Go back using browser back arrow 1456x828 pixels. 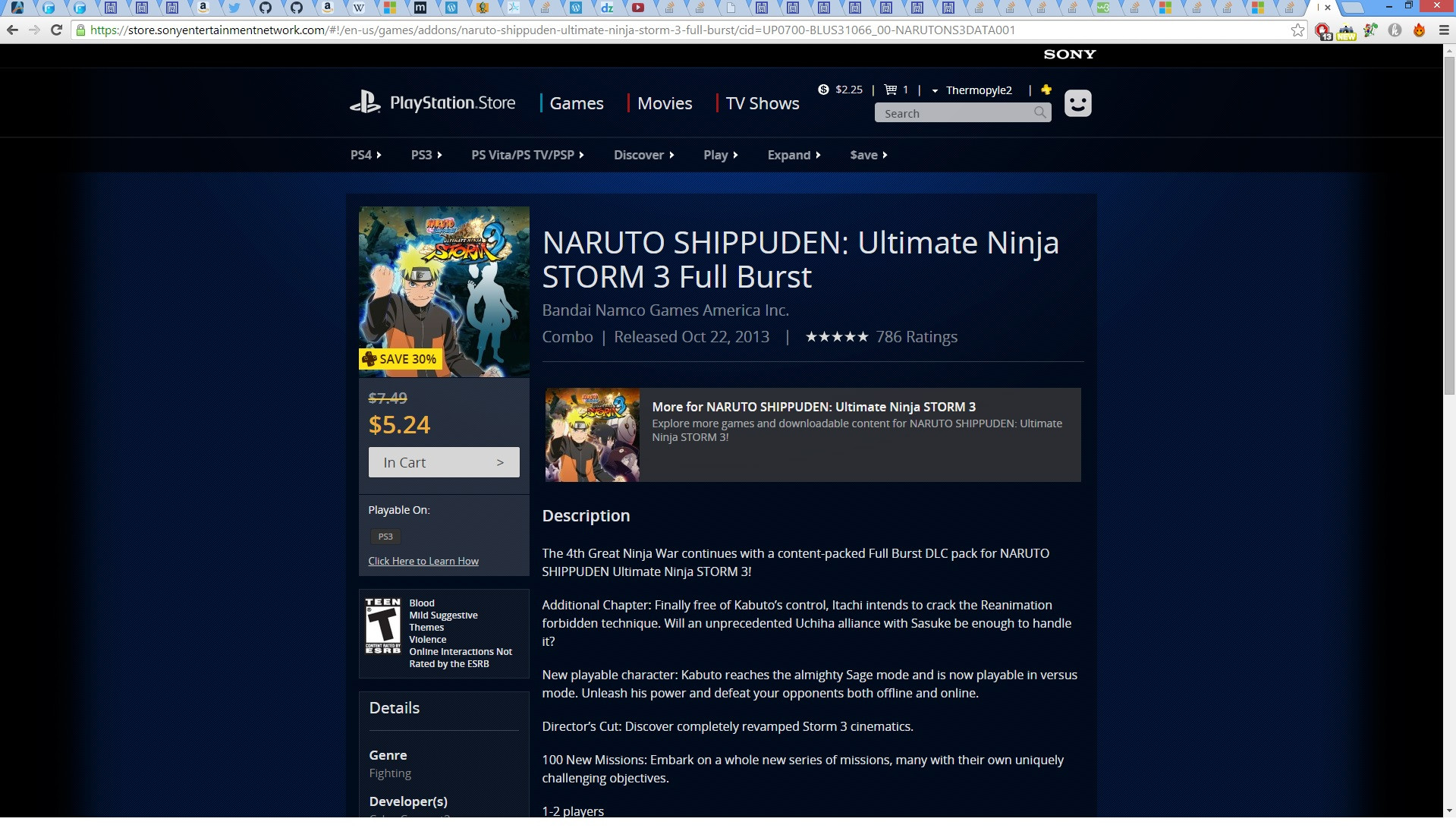12,30
